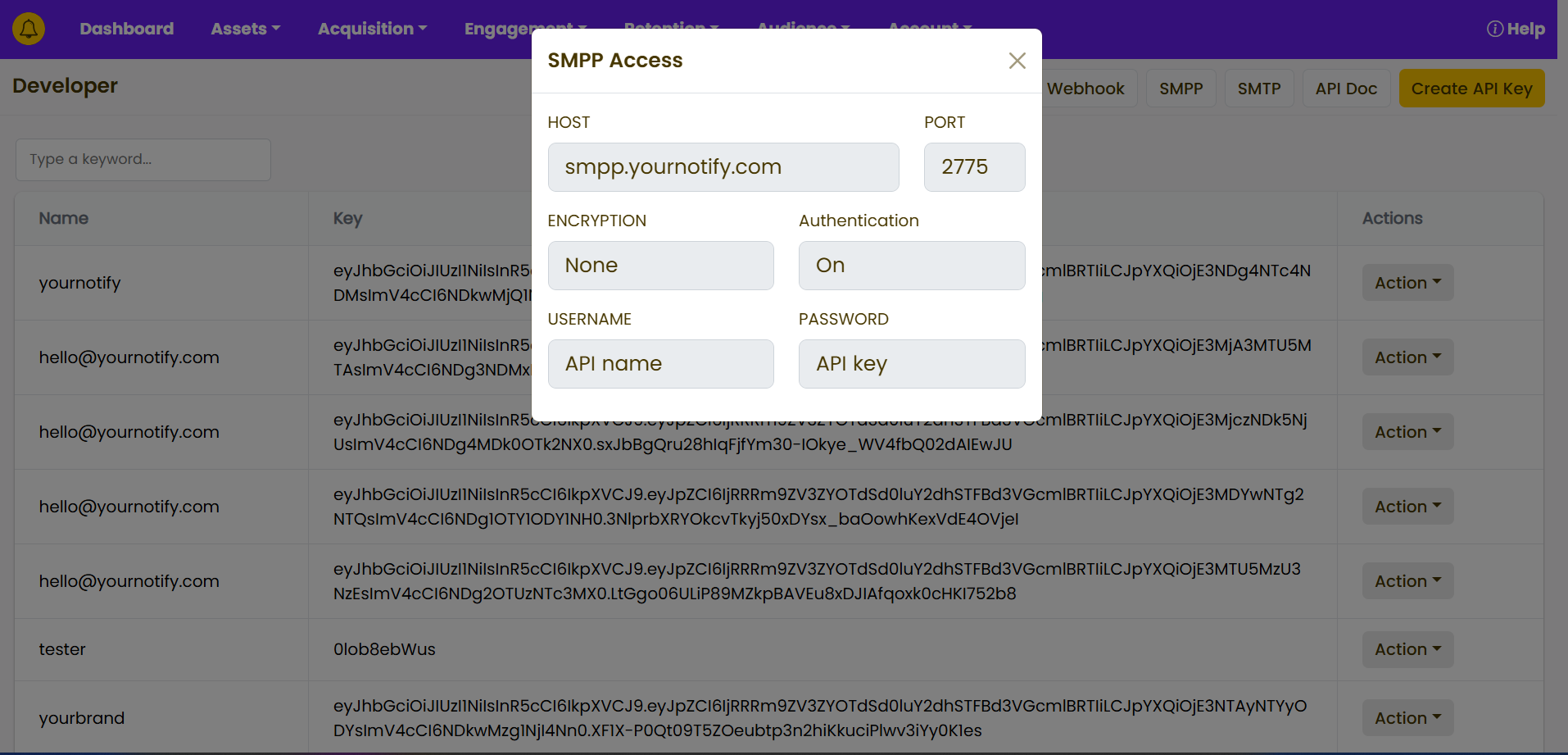This screenshot has width=1568, height=755.
Task: Click the Authentication field showing On
Action: (x=911, y=266)
